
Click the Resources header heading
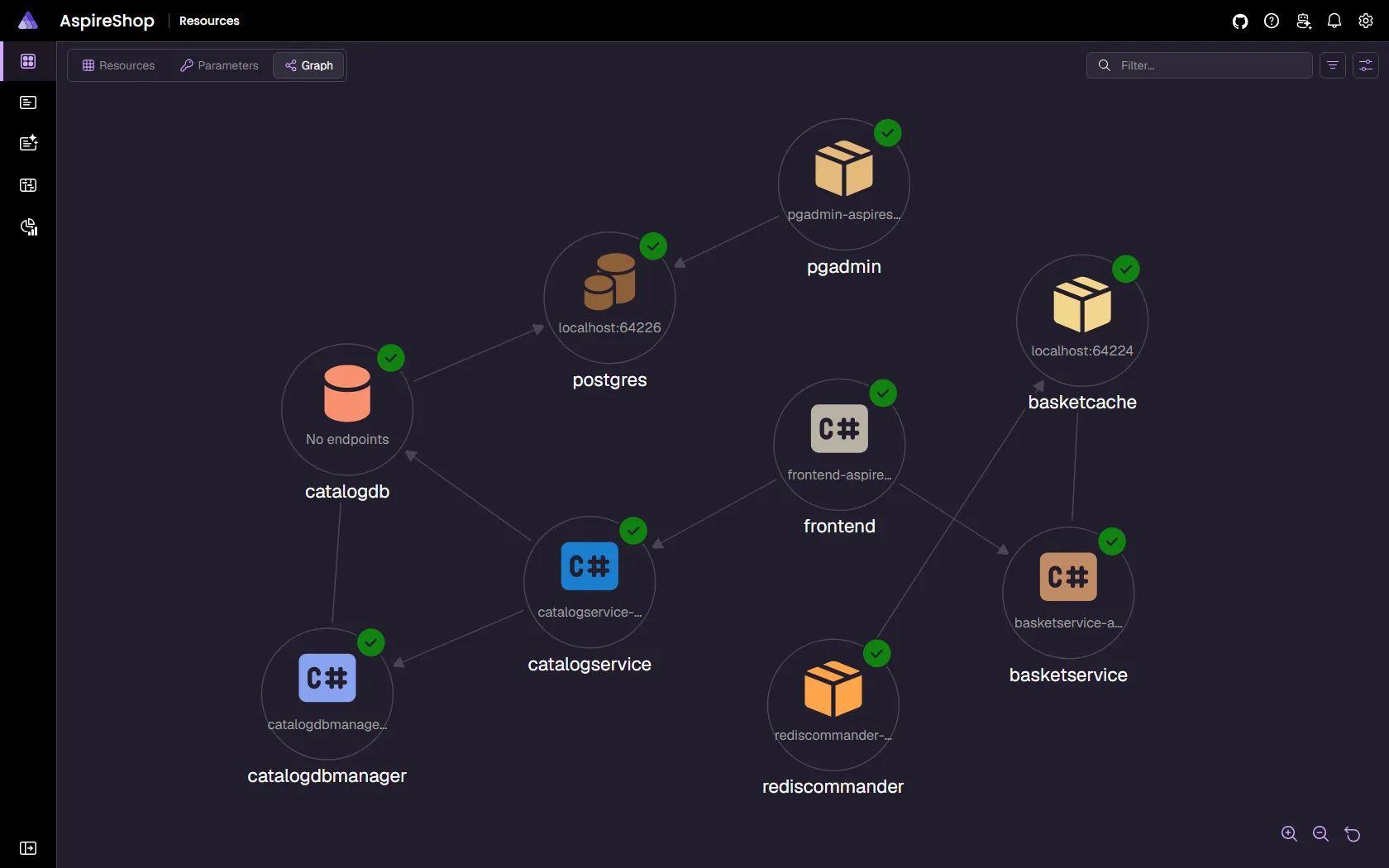point(209,21)
